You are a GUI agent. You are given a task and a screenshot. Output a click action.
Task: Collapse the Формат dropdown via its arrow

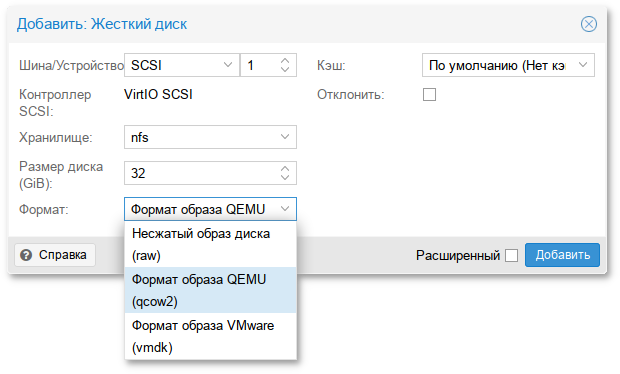tap(285, 209)
